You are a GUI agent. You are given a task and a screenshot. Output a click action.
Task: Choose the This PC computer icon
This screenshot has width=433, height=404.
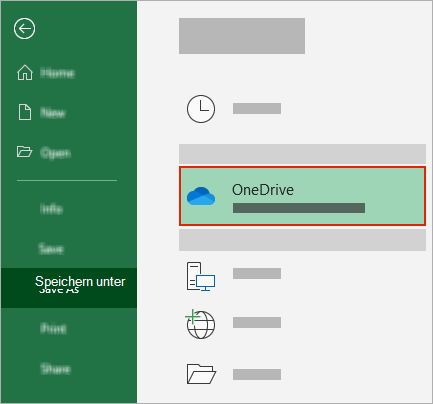(x=201, y=276)
